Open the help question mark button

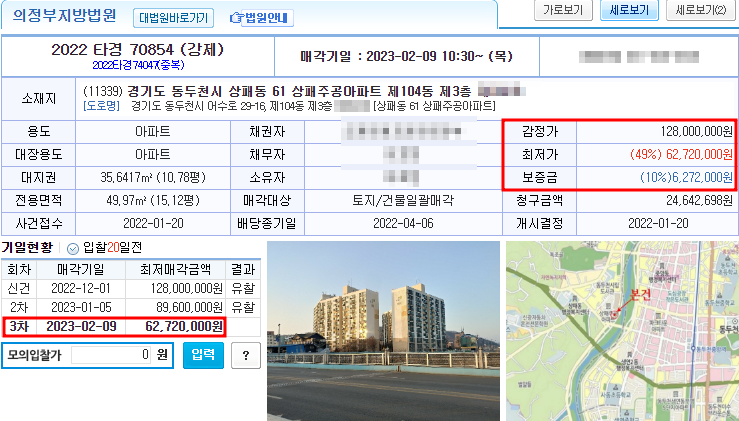tap(246, 355)
